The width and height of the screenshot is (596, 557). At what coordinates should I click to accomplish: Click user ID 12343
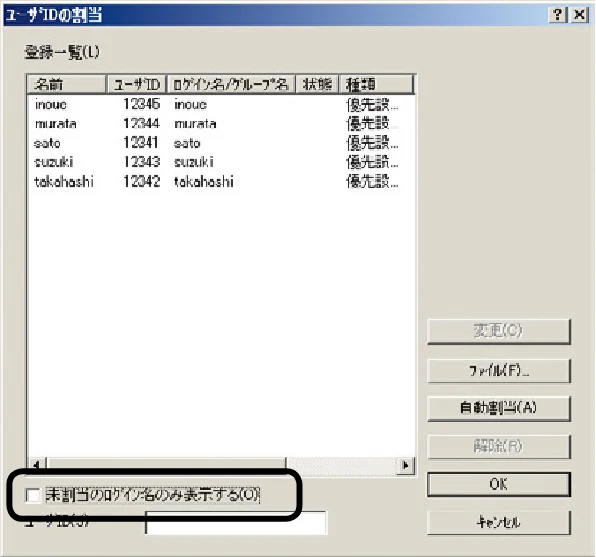coord(141,162)
